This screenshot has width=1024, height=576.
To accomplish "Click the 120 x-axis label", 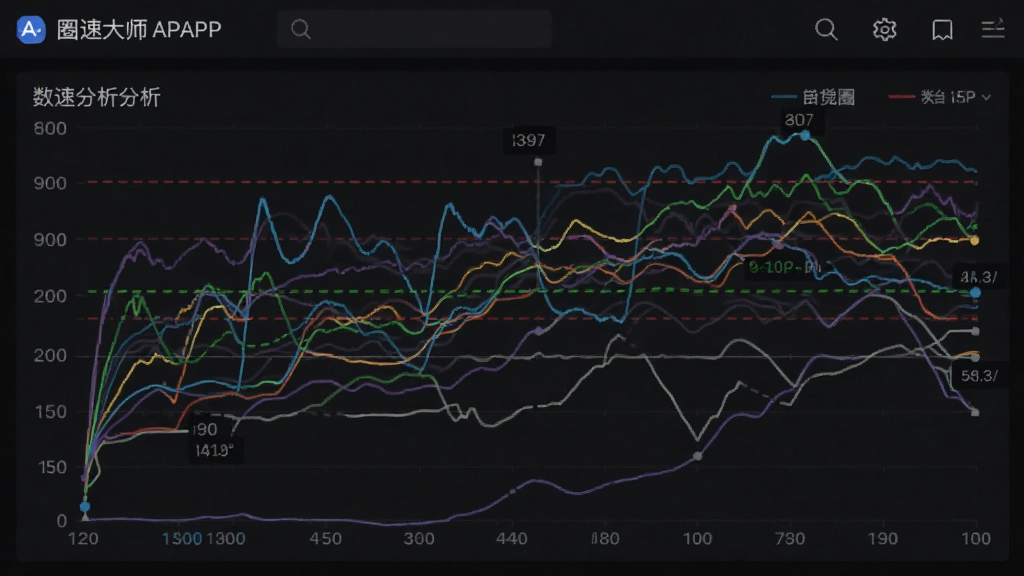I will click(x=84, y=539).
